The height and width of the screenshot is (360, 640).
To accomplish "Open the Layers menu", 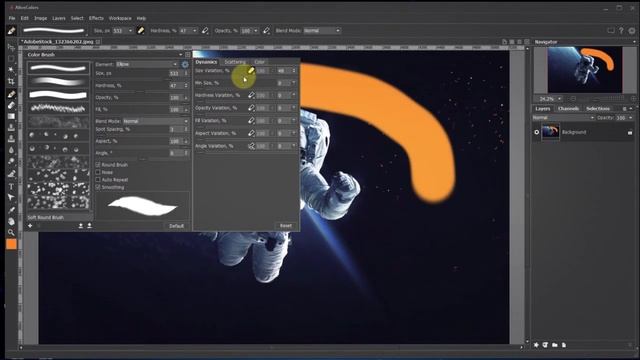I will (59, 18).
